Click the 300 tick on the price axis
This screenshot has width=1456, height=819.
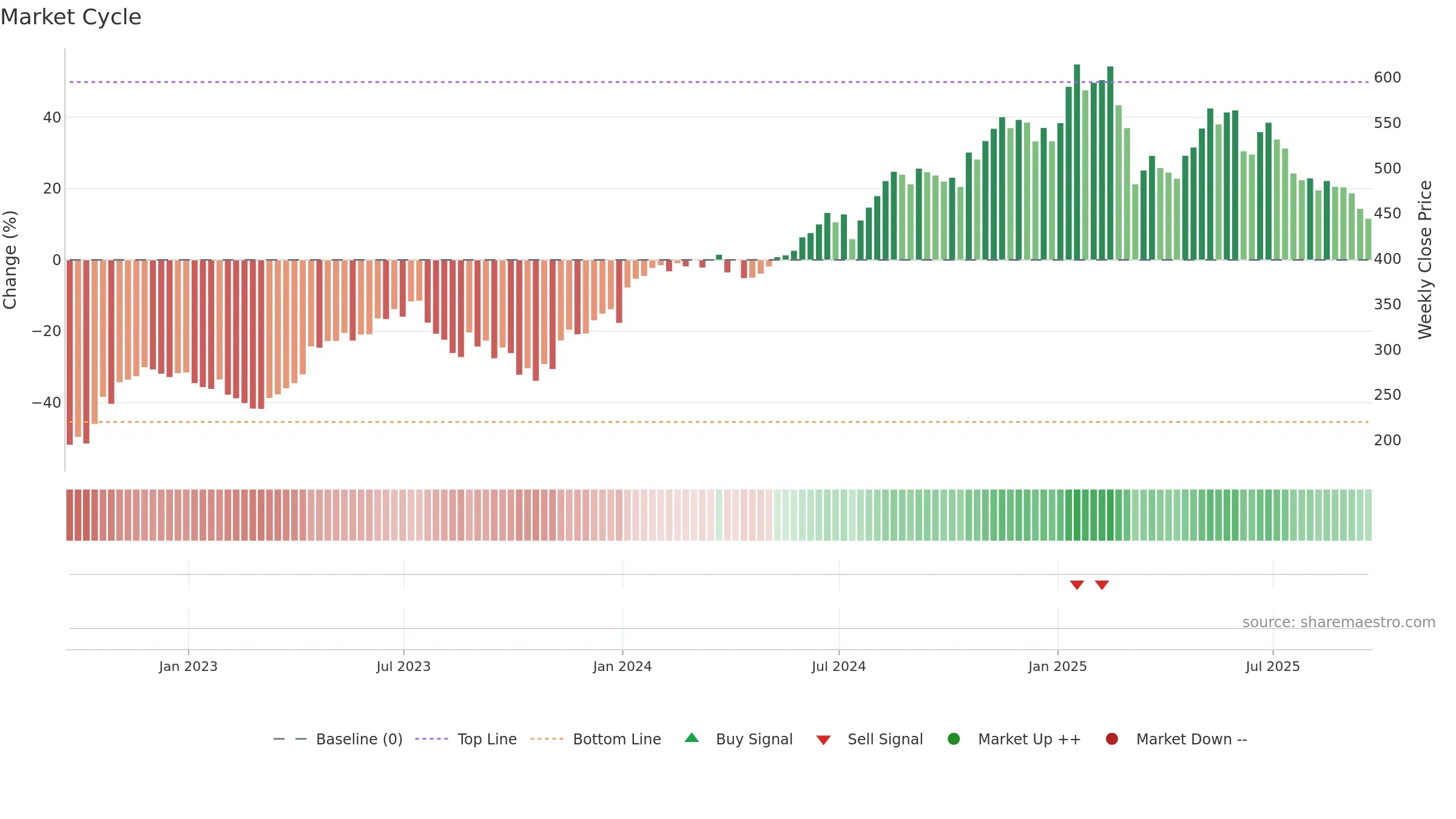coord(1387,350)
